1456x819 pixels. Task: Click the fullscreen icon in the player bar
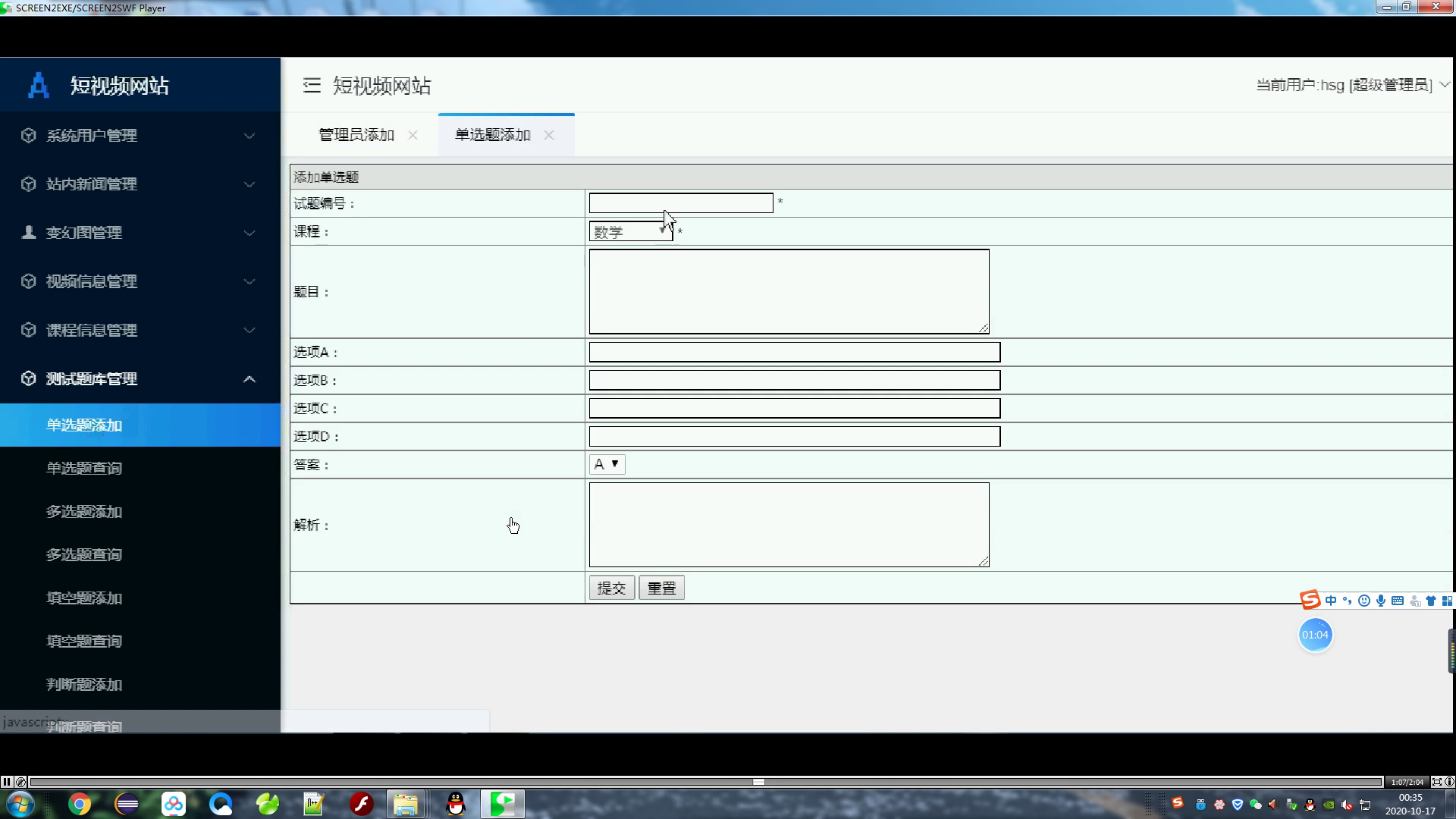pos(1437,782)
